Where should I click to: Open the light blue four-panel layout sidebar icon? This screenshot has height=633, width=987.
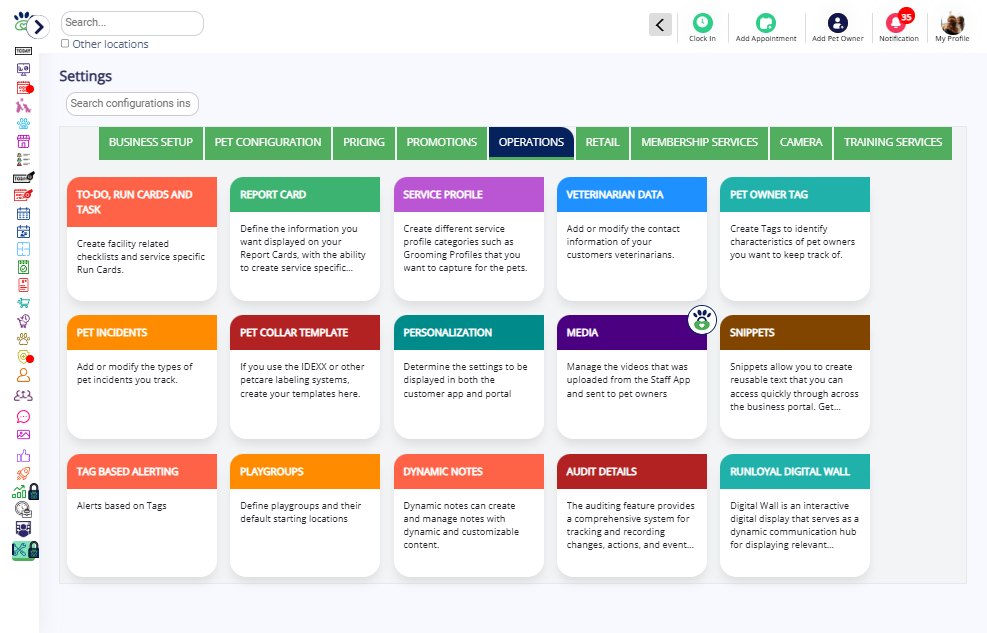(23, 249)
